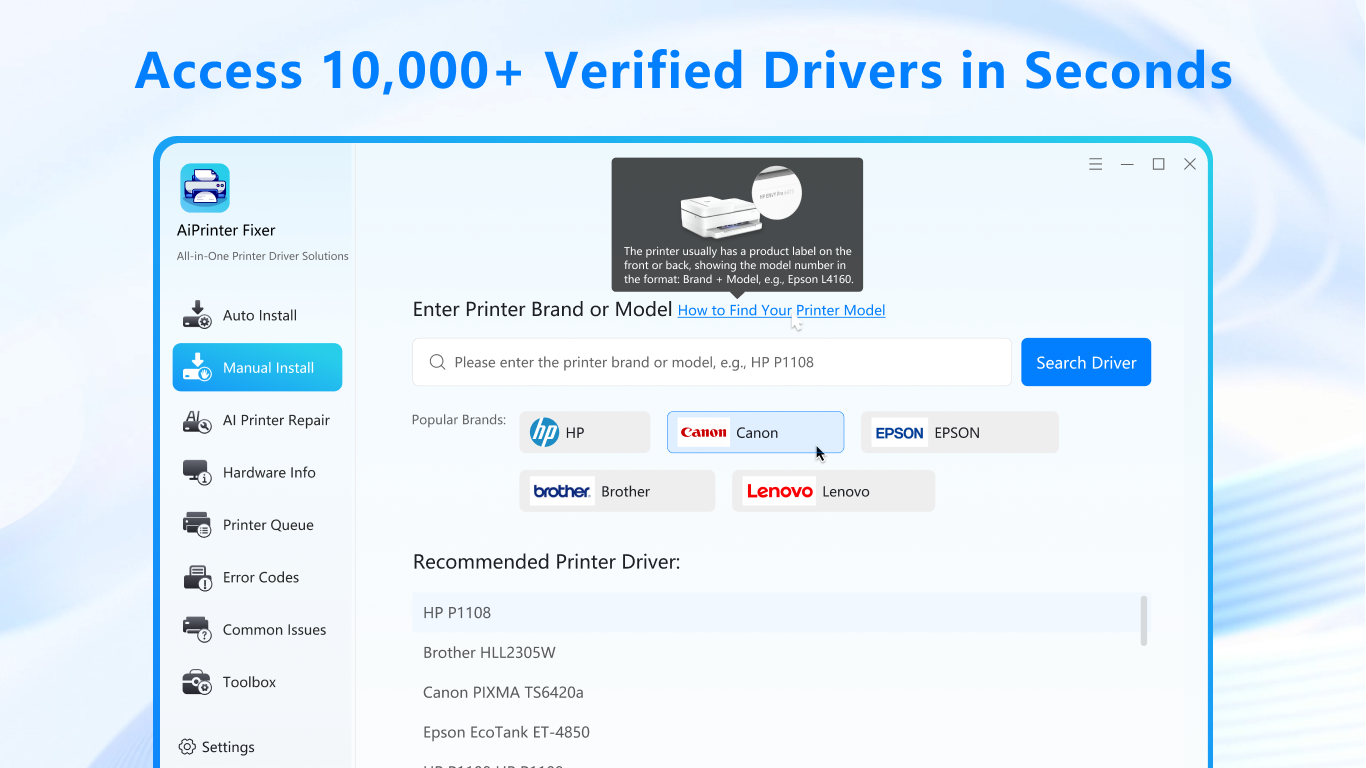Open Common Issues page
Image resolution: width=1366 pixels, height=768 pixels.
(257, 629)
